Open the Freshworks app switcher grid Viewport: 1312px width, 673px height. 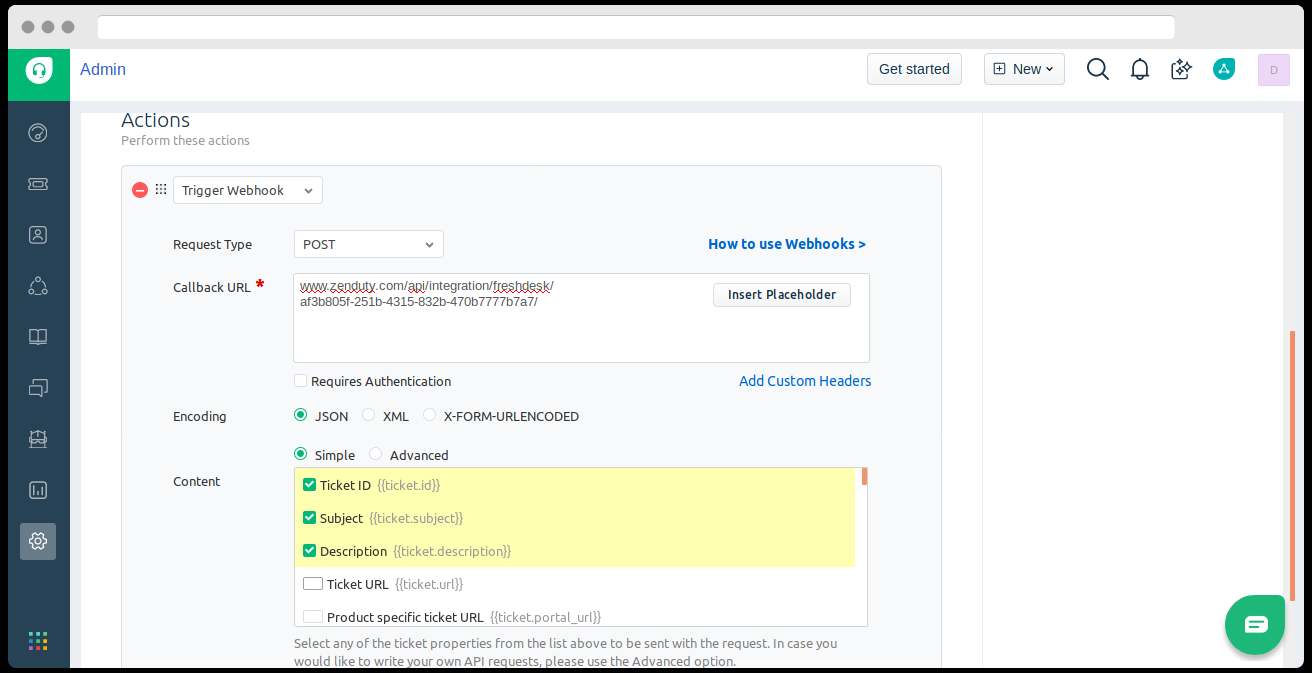(x=38, y=641)
